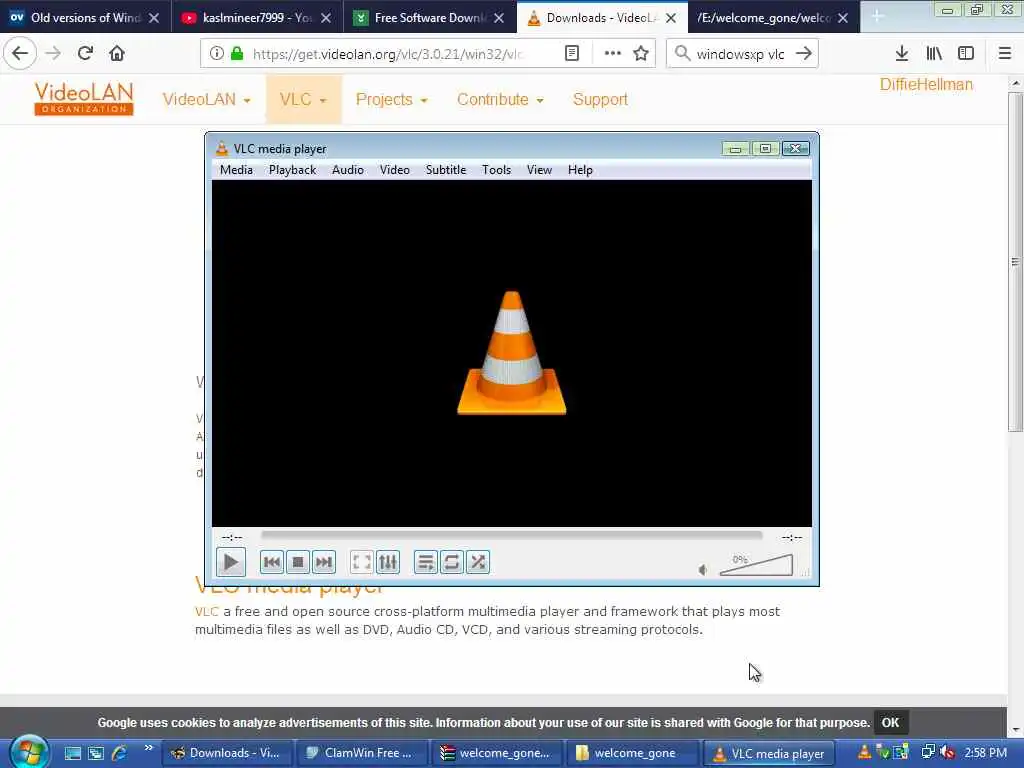Bookmark this page with star icon
Image resolution: width=1024 pixels, height=768 pixels.
pos(641,54)
